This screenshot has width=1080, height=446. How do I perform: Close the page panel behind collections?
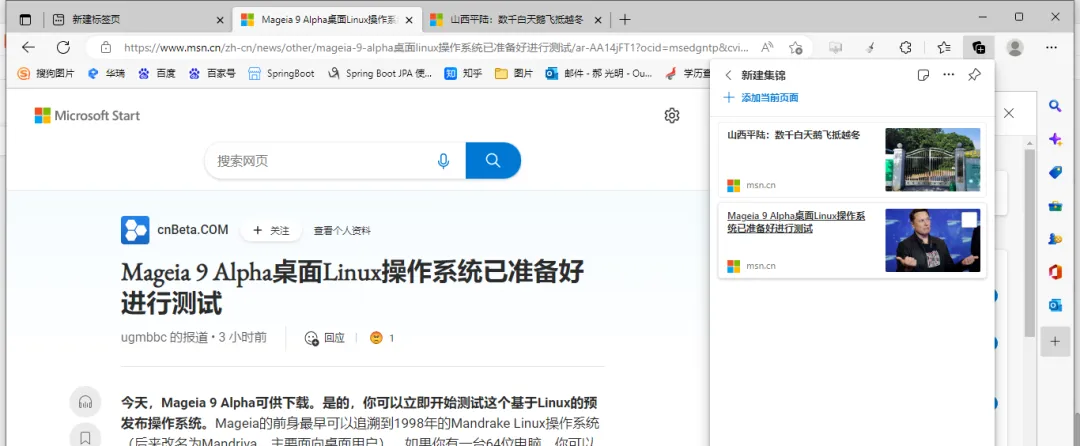1008,113
